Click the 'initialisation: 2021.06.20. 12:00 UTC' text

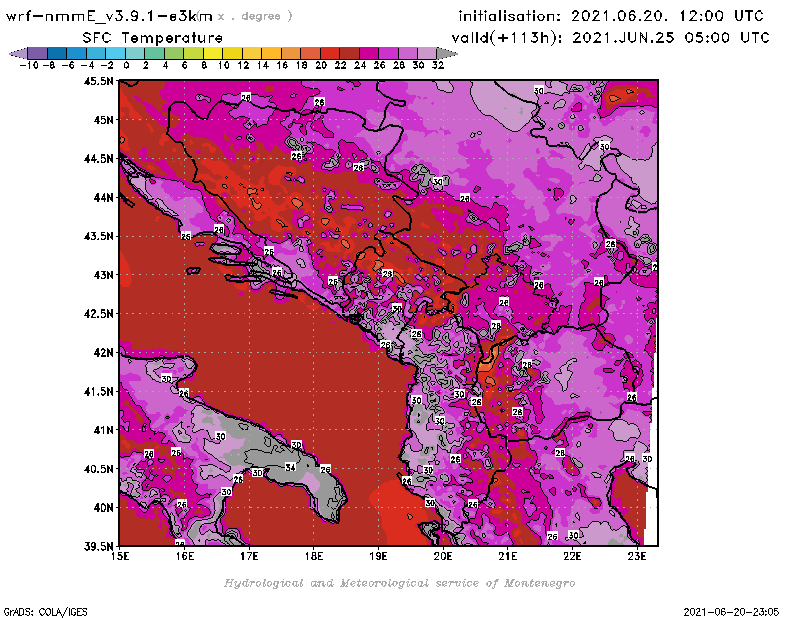(x=611, y=16)
